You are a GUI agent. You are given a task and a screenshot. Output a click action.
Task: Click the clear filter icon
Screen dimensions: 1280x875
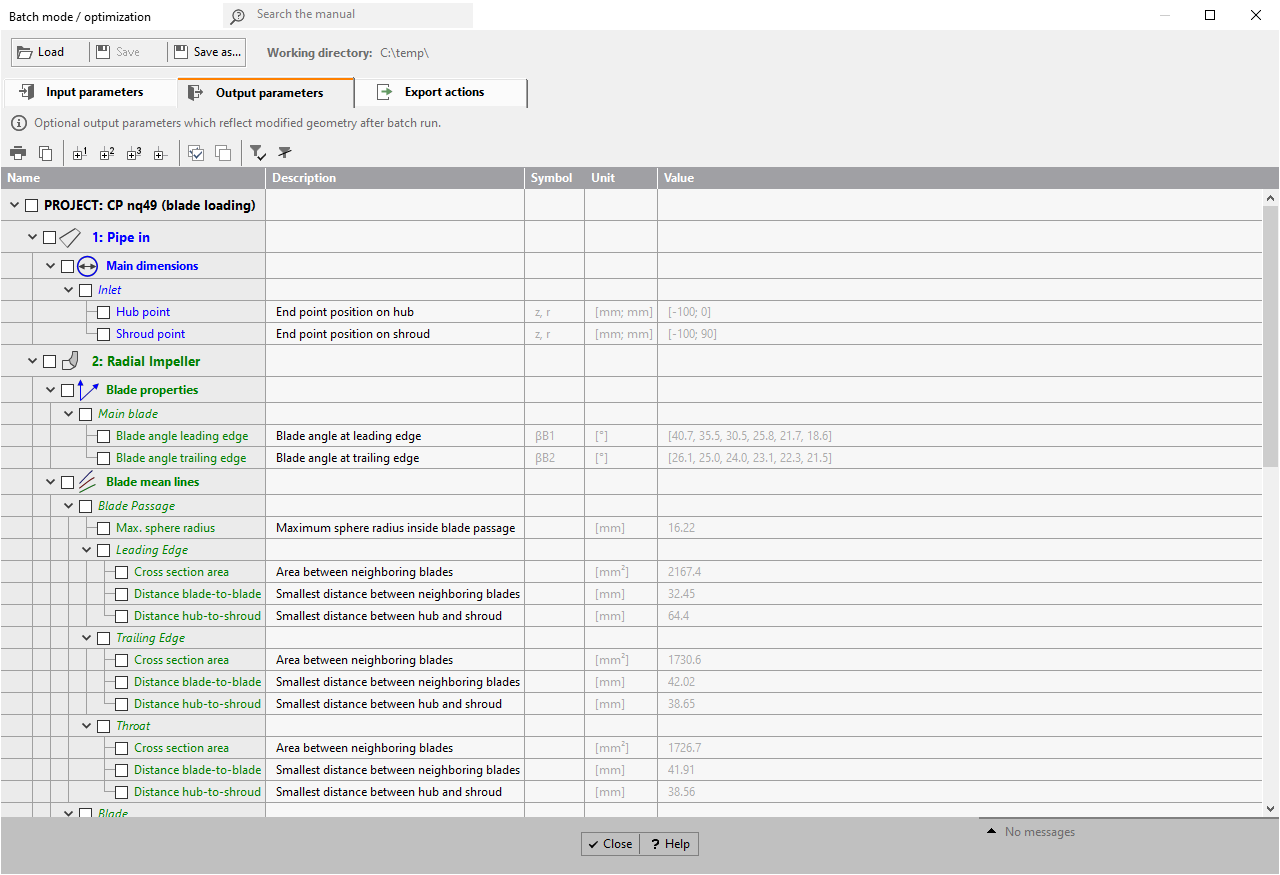click(x=285, y=153)
